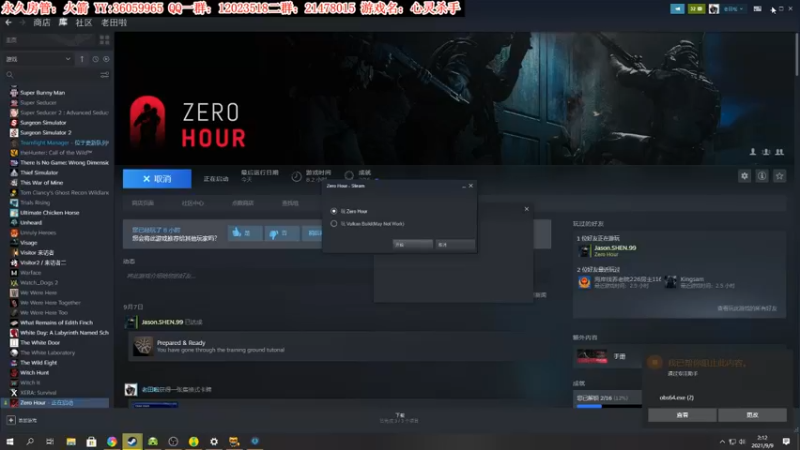Open Windows notification center icon

click(x=786, y=441)
